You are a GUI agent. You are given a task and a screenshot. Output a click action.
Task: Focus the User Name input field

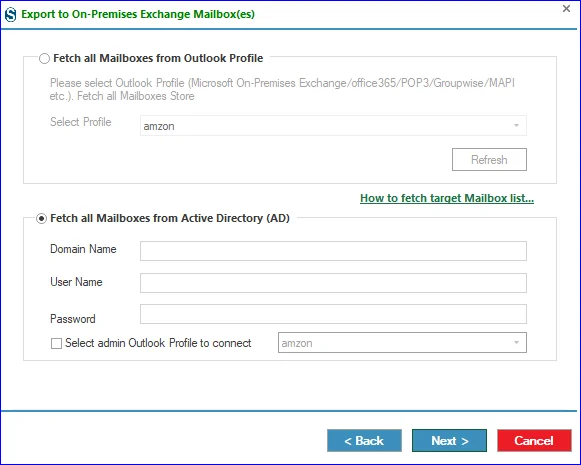tap(333, 283)
